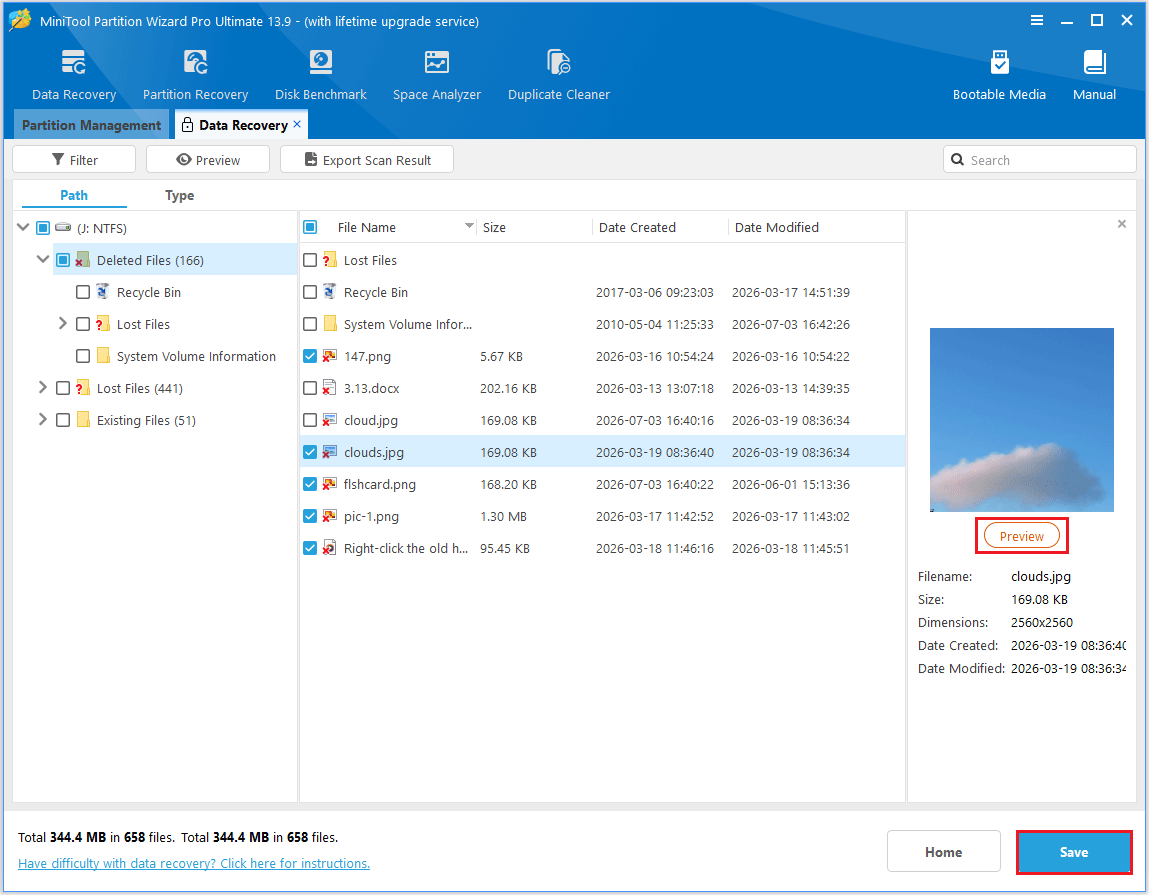Click the lock icon on the Data Recovery tab
This screenshot has height=895, width=1149.
(x=187, y=125)
